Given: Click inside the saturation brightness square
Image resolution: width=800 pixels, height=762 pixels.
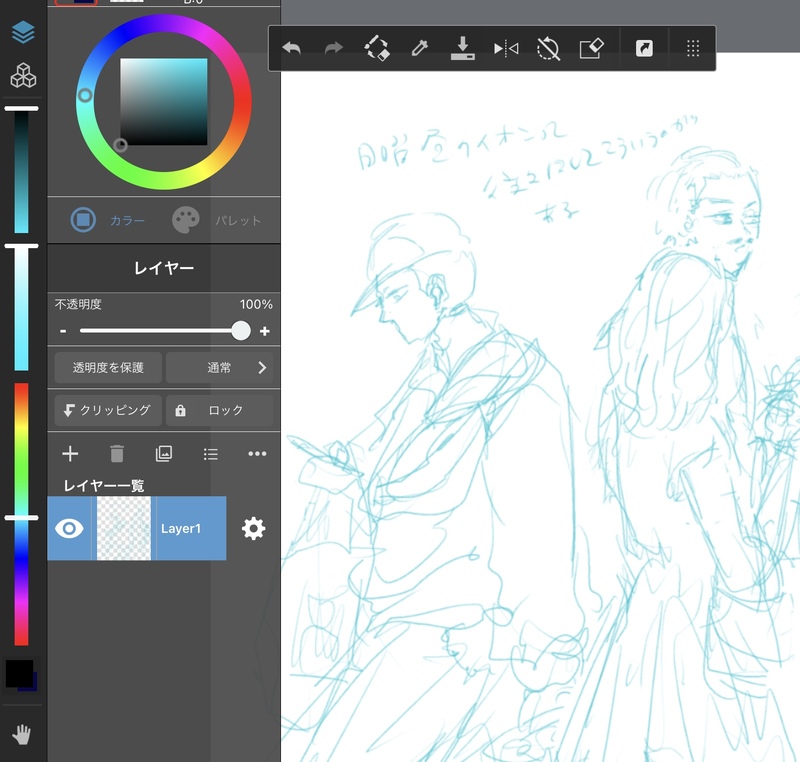Looking at the screenshot, I should click(x=164, y=102).
